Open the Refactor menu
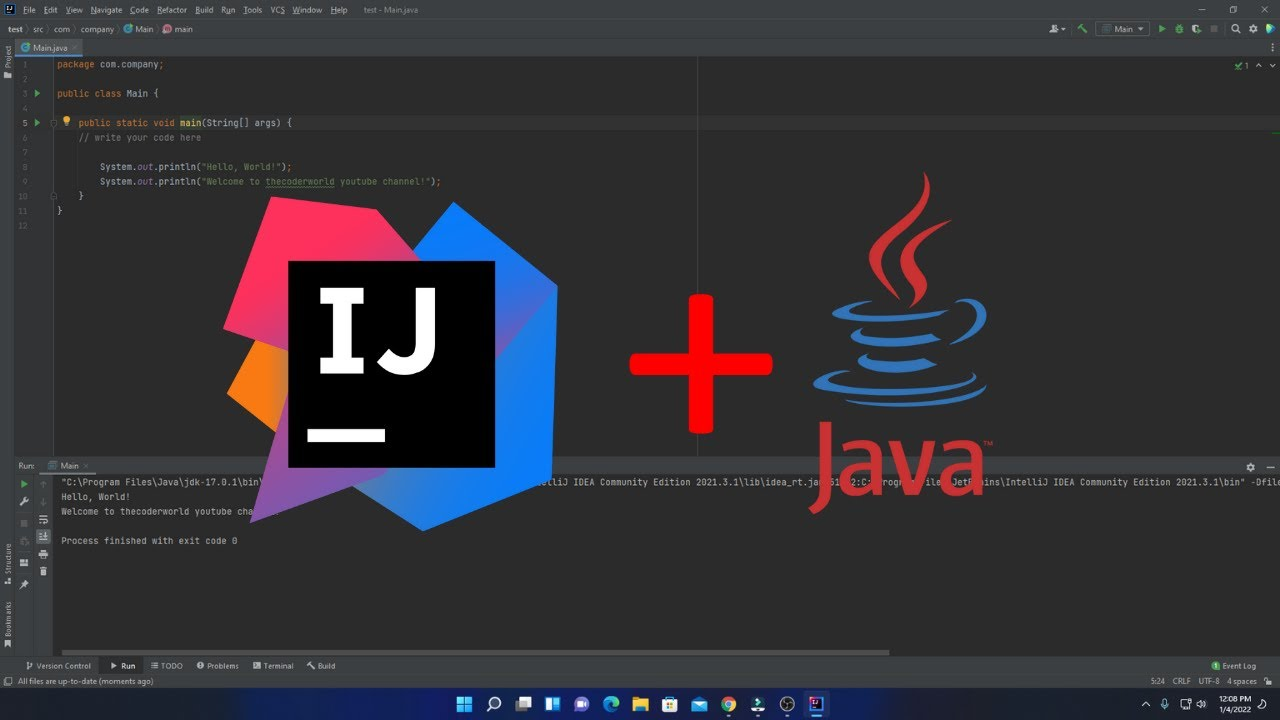The height and width of the screenshot is (720, 1280). pyautogui.click(x=172, y=9)
